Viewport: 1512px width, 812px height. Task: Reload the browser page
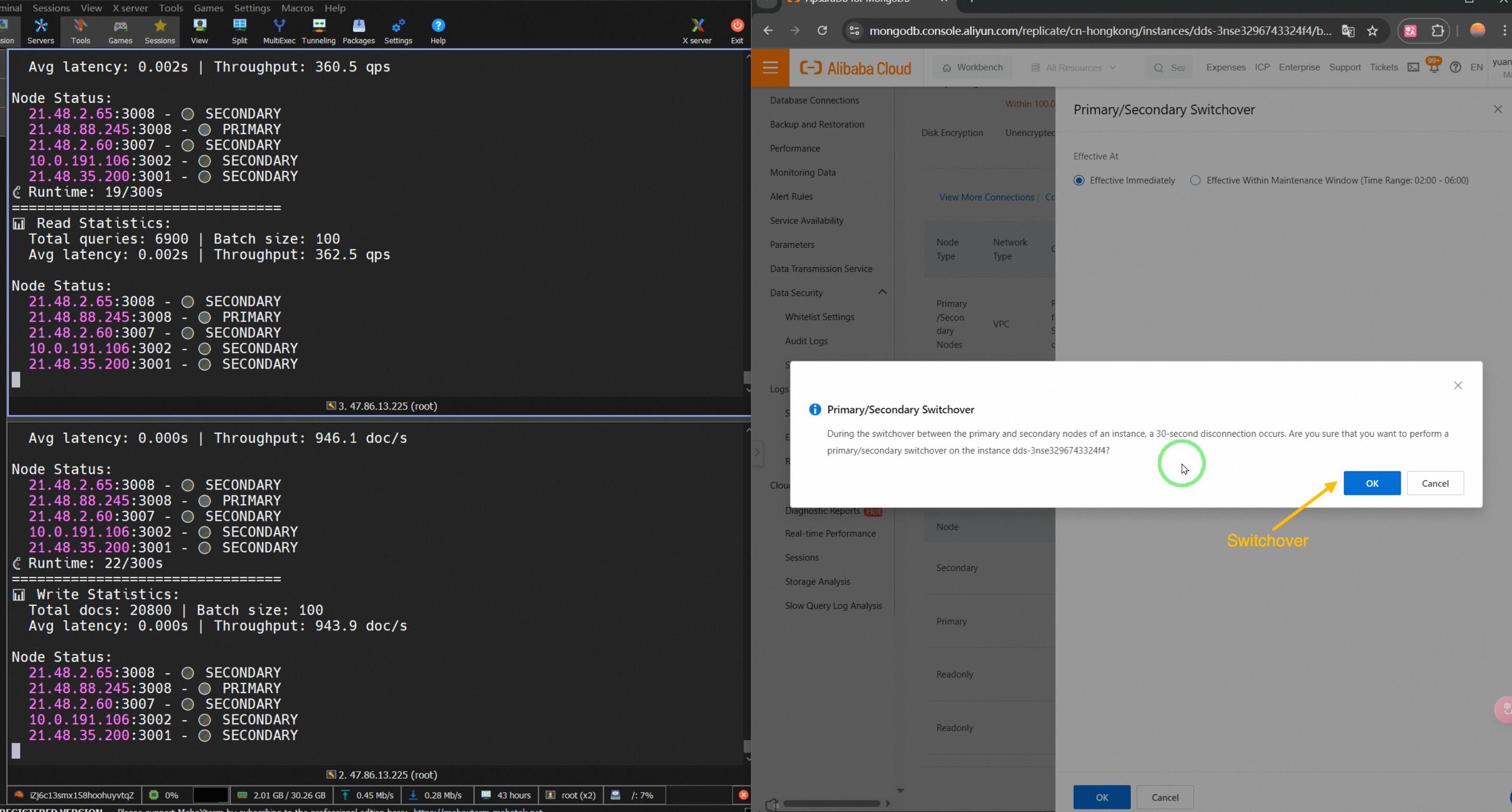822,30
